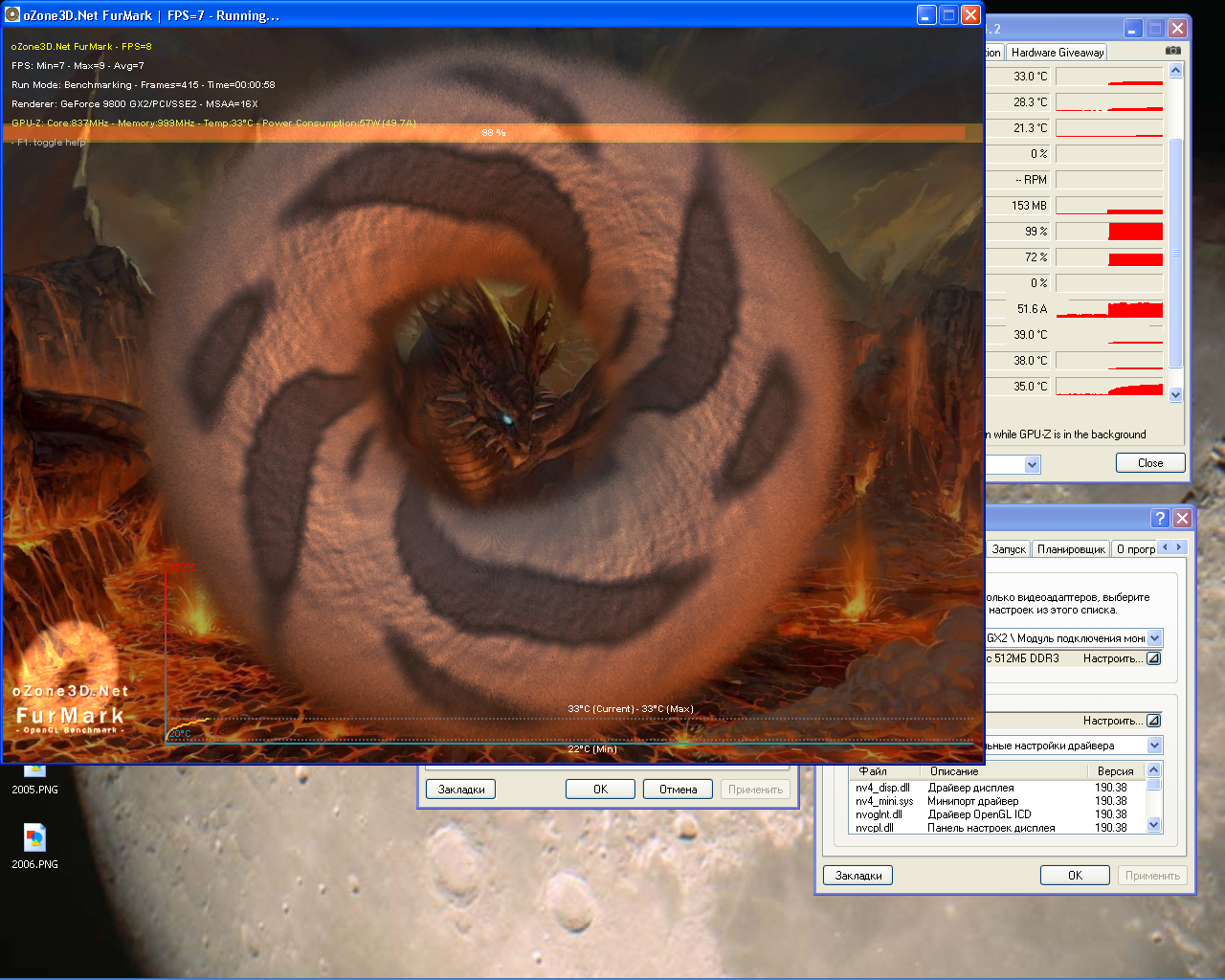The height and width of the screenshot is (980, 1225).
Task: Click the GPU-Z sensor list scrollbar thumb
Action: point(1175,254)
